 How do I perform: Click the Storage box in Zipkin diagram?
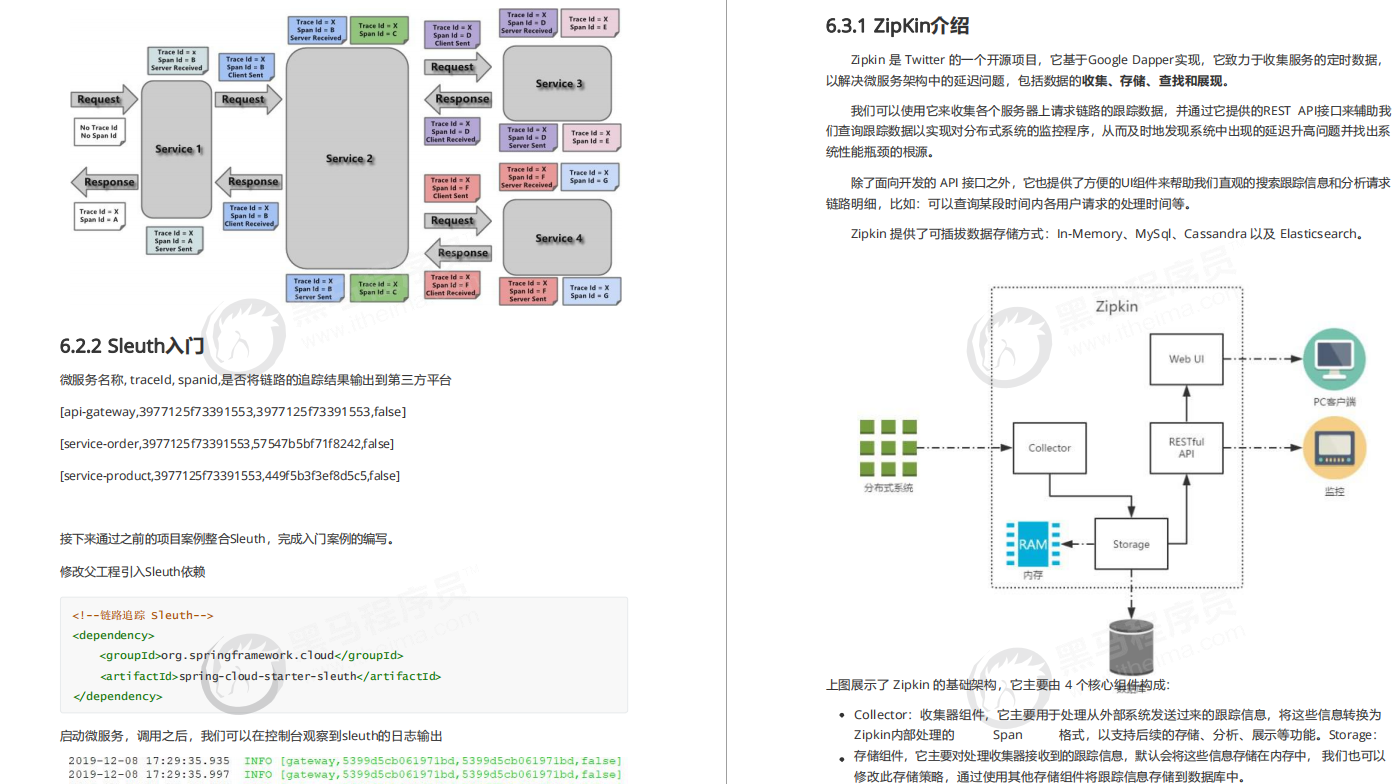tap(1131, 544)
